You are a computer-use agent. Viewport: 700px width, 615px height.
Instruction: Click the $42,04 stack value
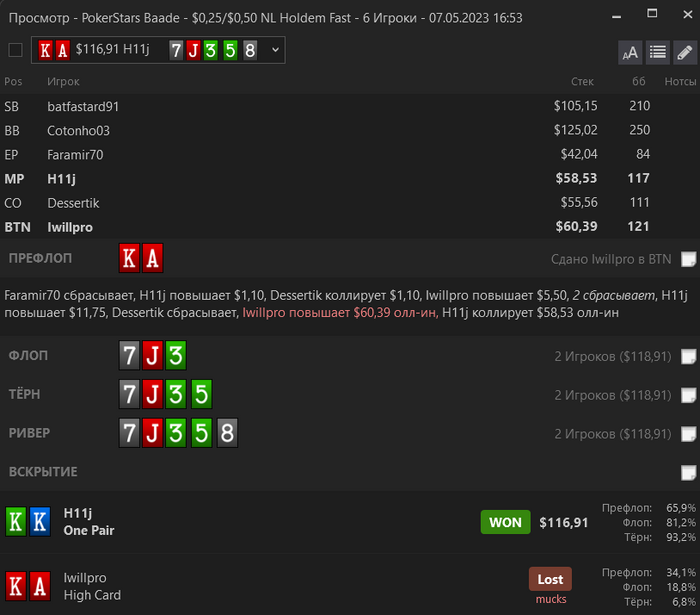[579, 154]
